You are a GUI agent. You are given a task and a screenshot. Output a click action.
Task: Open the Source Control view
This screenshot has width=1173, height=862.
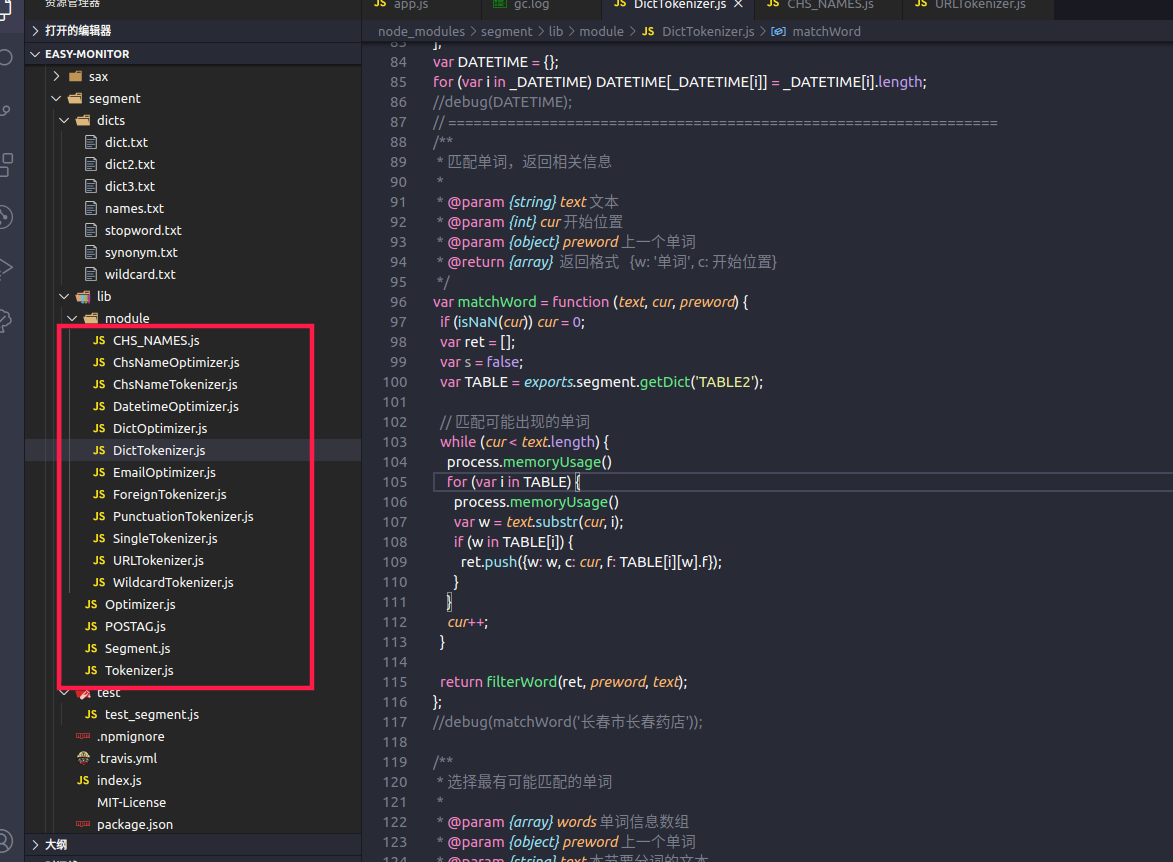(5, 111)
